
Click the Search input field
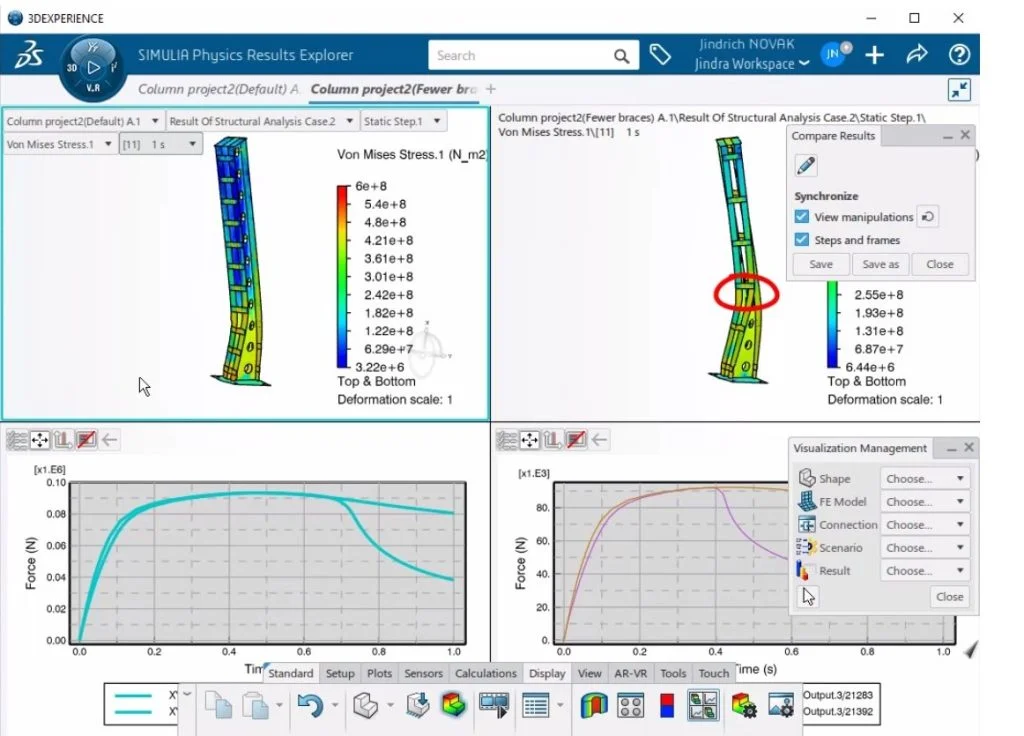(x=520, y=56)
